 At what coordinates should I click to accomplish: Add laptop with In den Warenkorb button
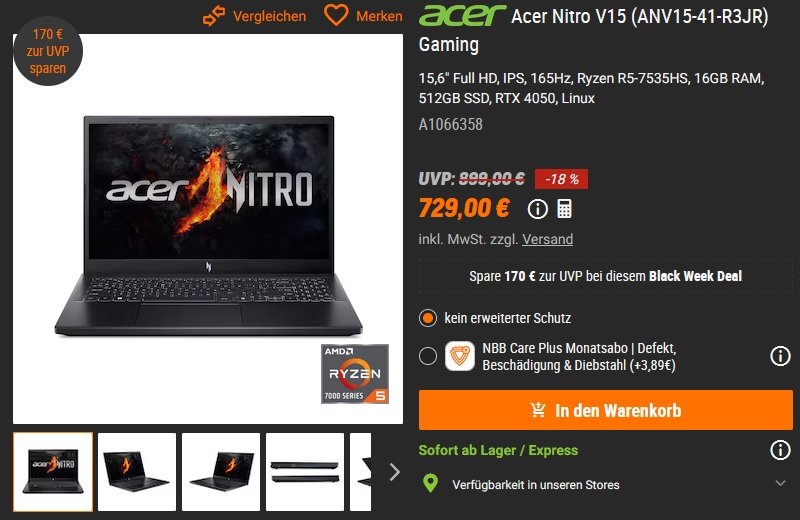click(x=606, y=410)
